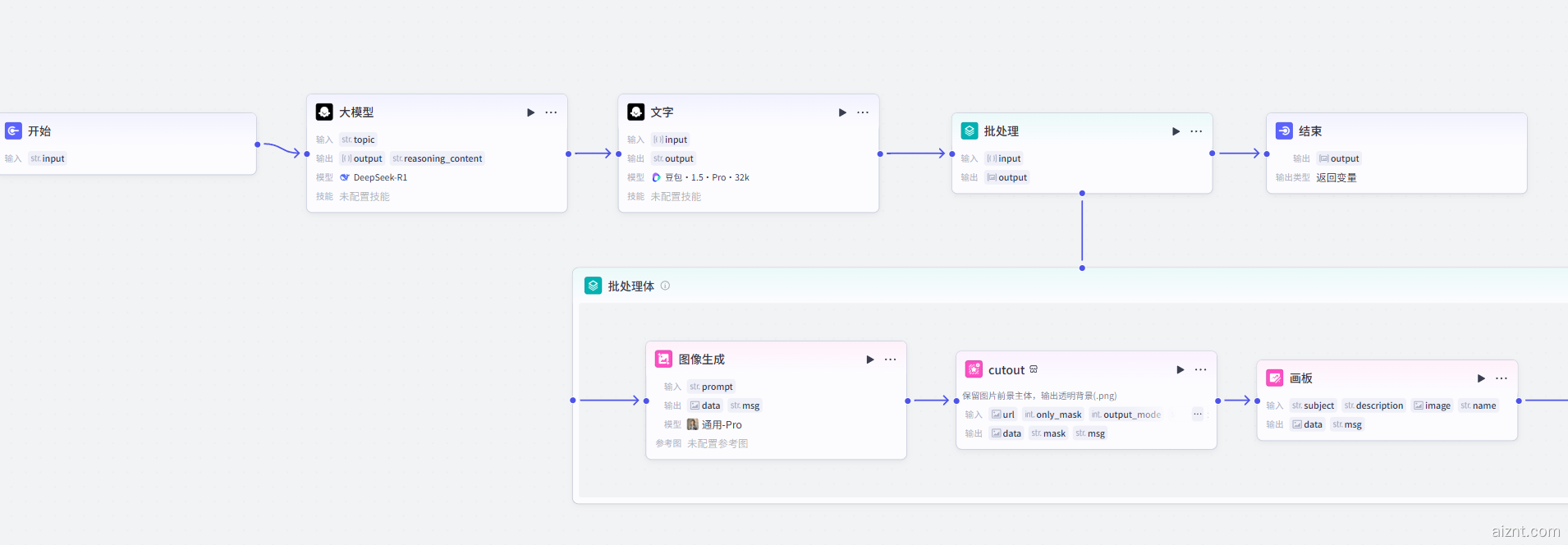Click the output_mode parameter in cutout
Viewport: 1568px width, 545px height.
coord(1126,414)
